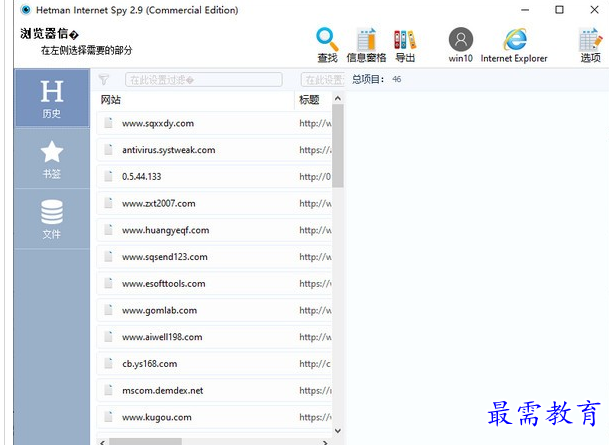Click the title URL of www.gomlab.com row

click(x=315, y=310)
